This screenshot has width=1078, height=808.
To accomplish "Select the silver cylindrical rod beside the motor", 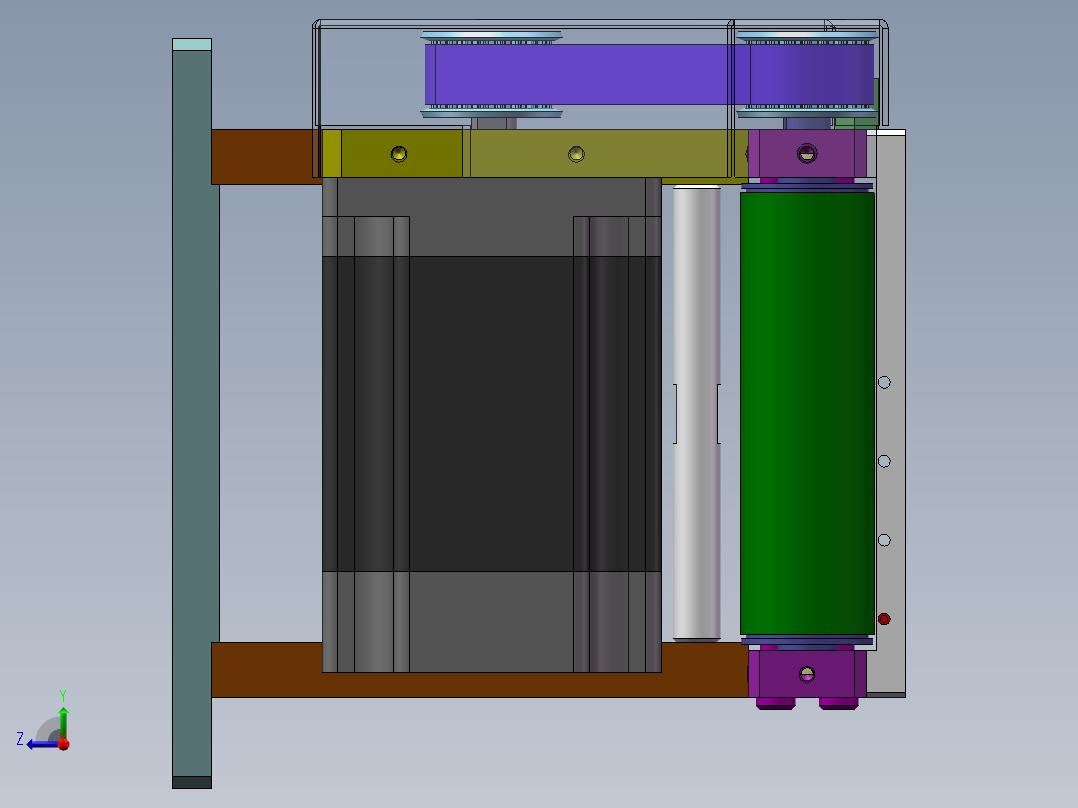I will coord(696,413).
